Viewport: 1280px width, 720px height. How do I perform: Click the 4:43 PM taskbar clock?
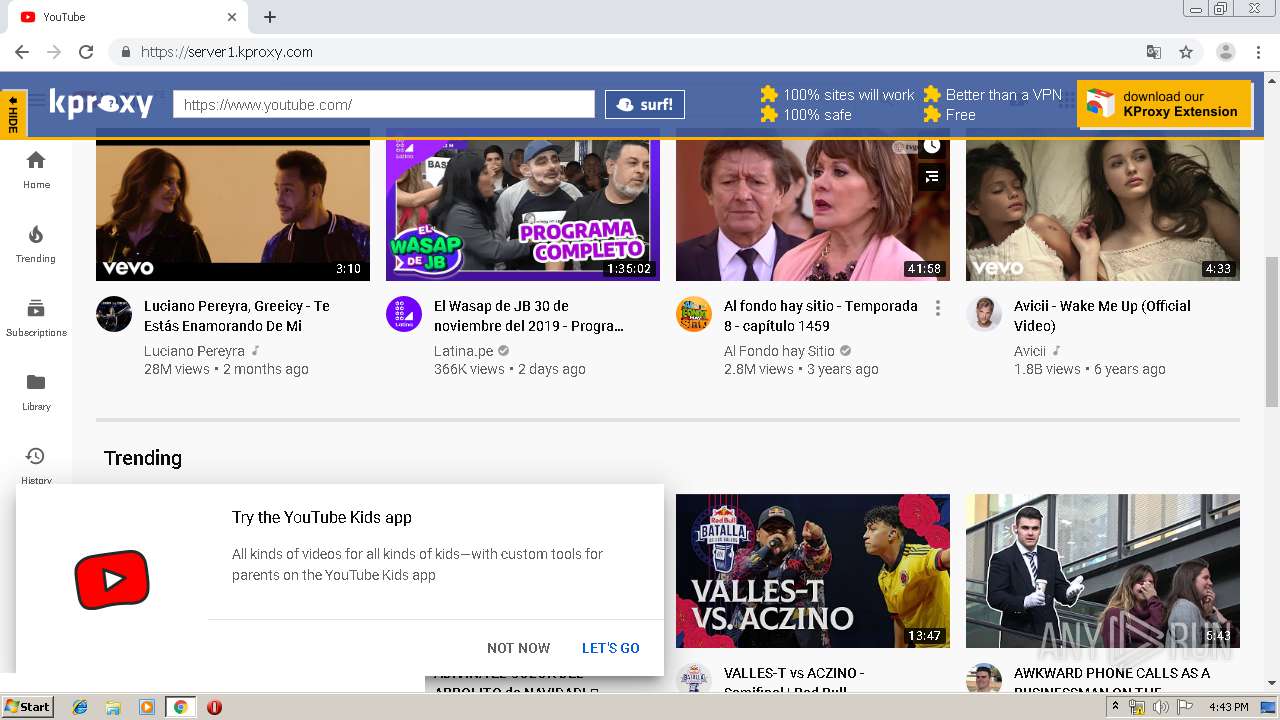pyautogui.click(x=1229, y=707)
